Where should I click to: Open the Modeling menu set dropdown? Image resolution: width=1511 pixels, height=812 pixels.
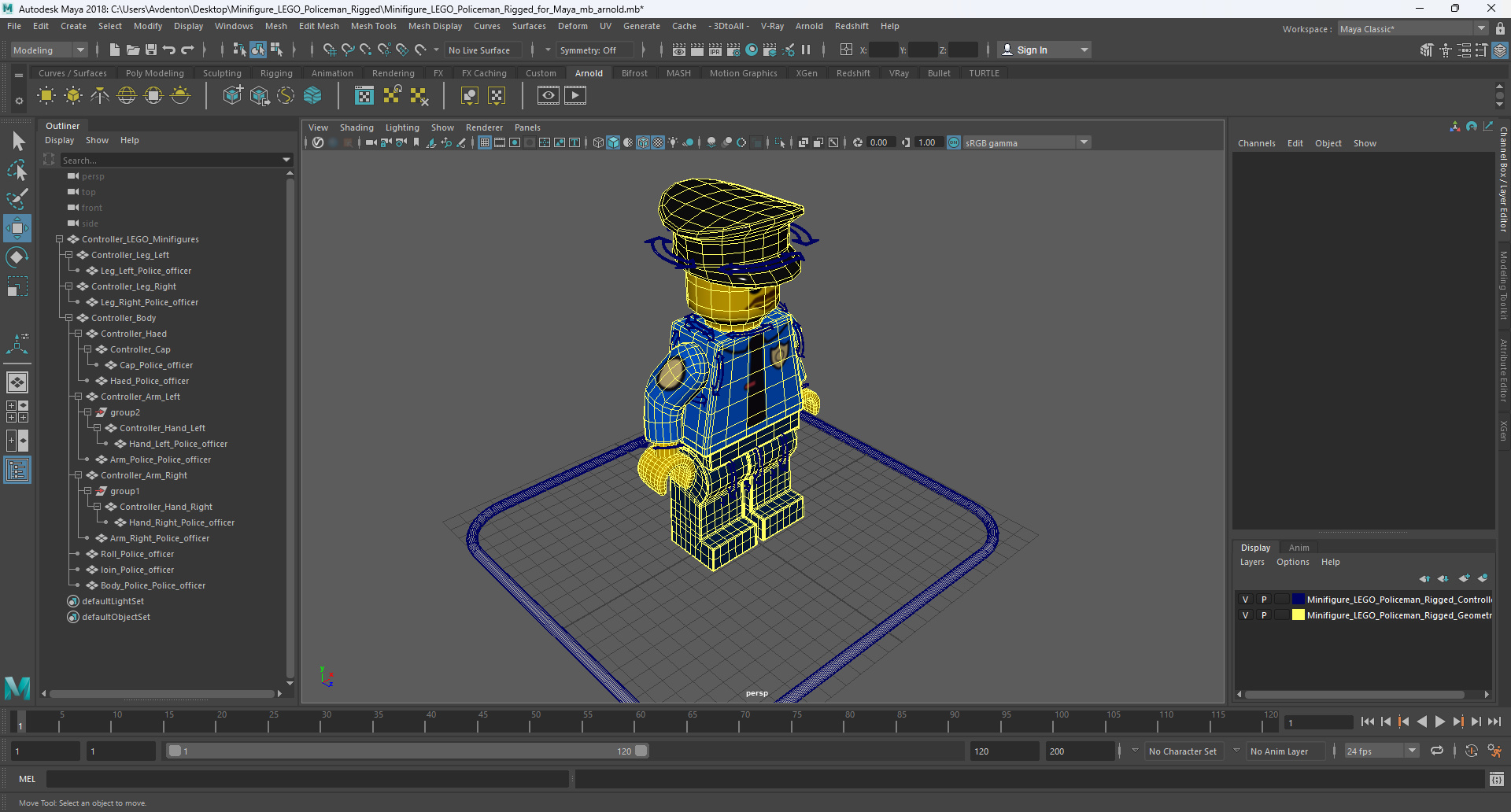pos(49,50)
